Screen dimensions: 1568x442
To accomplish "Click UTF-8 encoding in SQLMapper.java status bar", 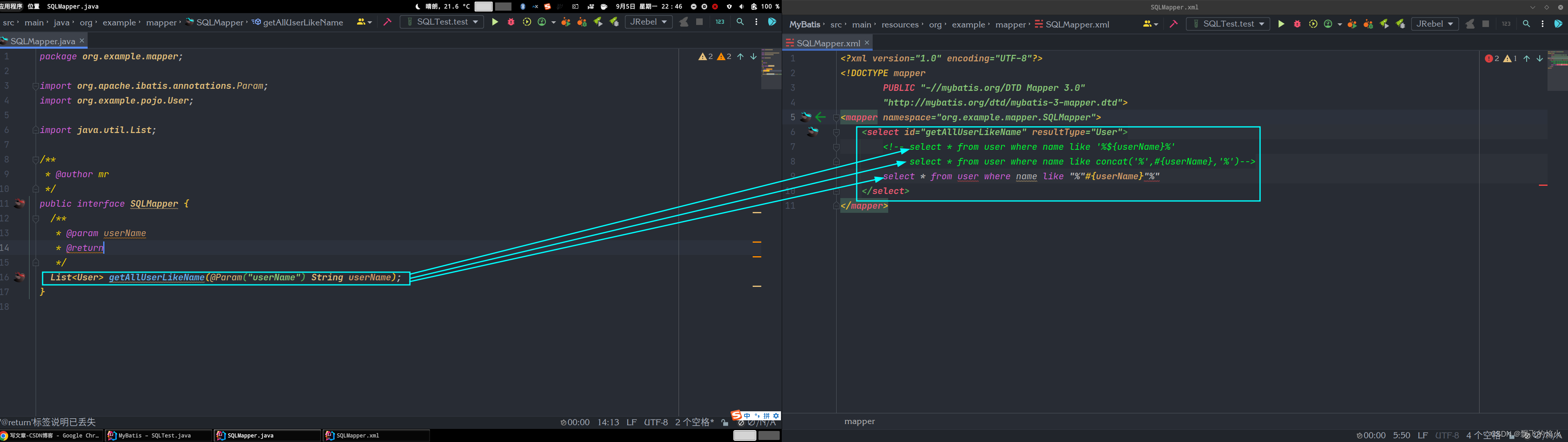I will (656, 422).
